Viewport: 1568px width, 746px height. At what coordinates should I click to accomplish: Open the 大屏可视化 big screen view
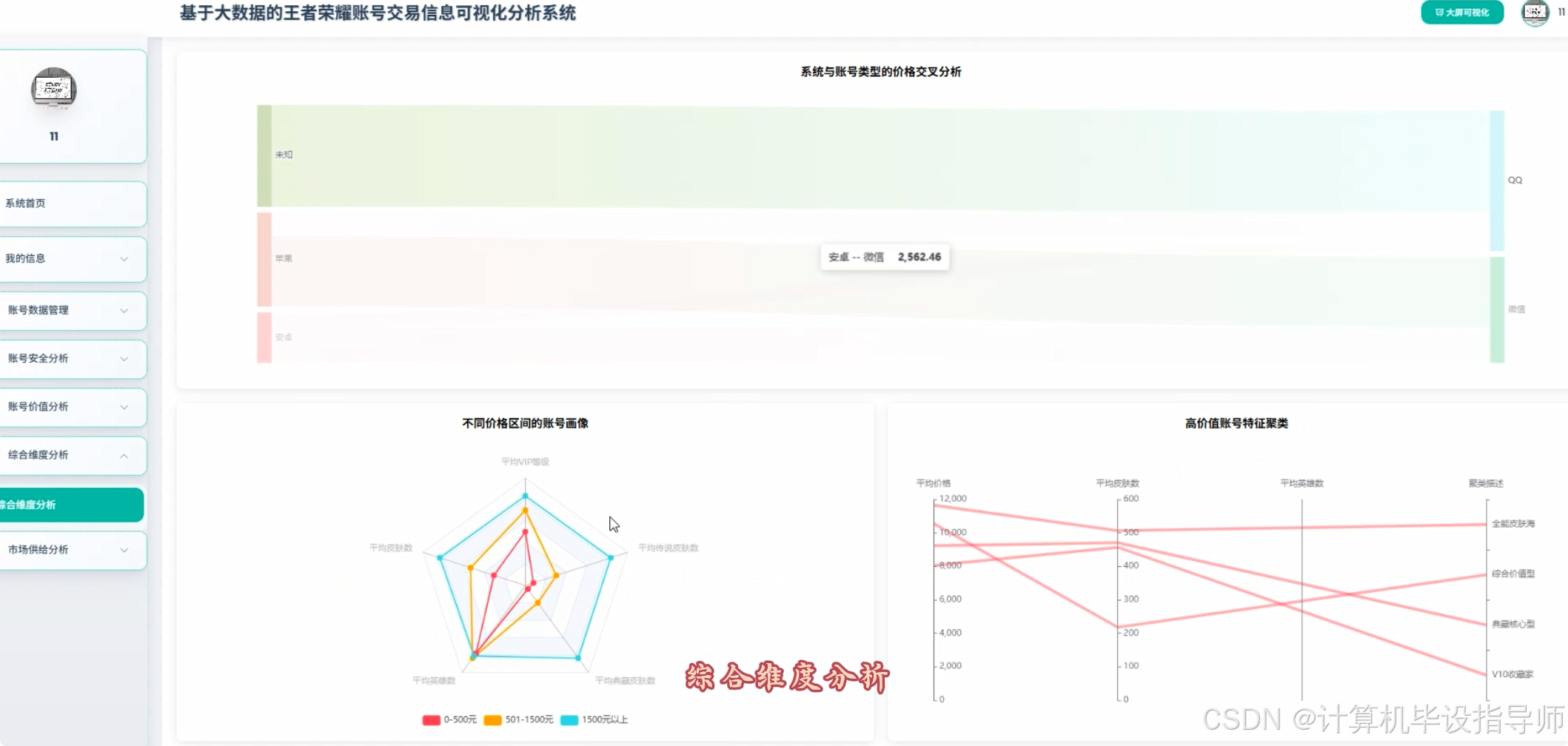tap(1461, 13)
